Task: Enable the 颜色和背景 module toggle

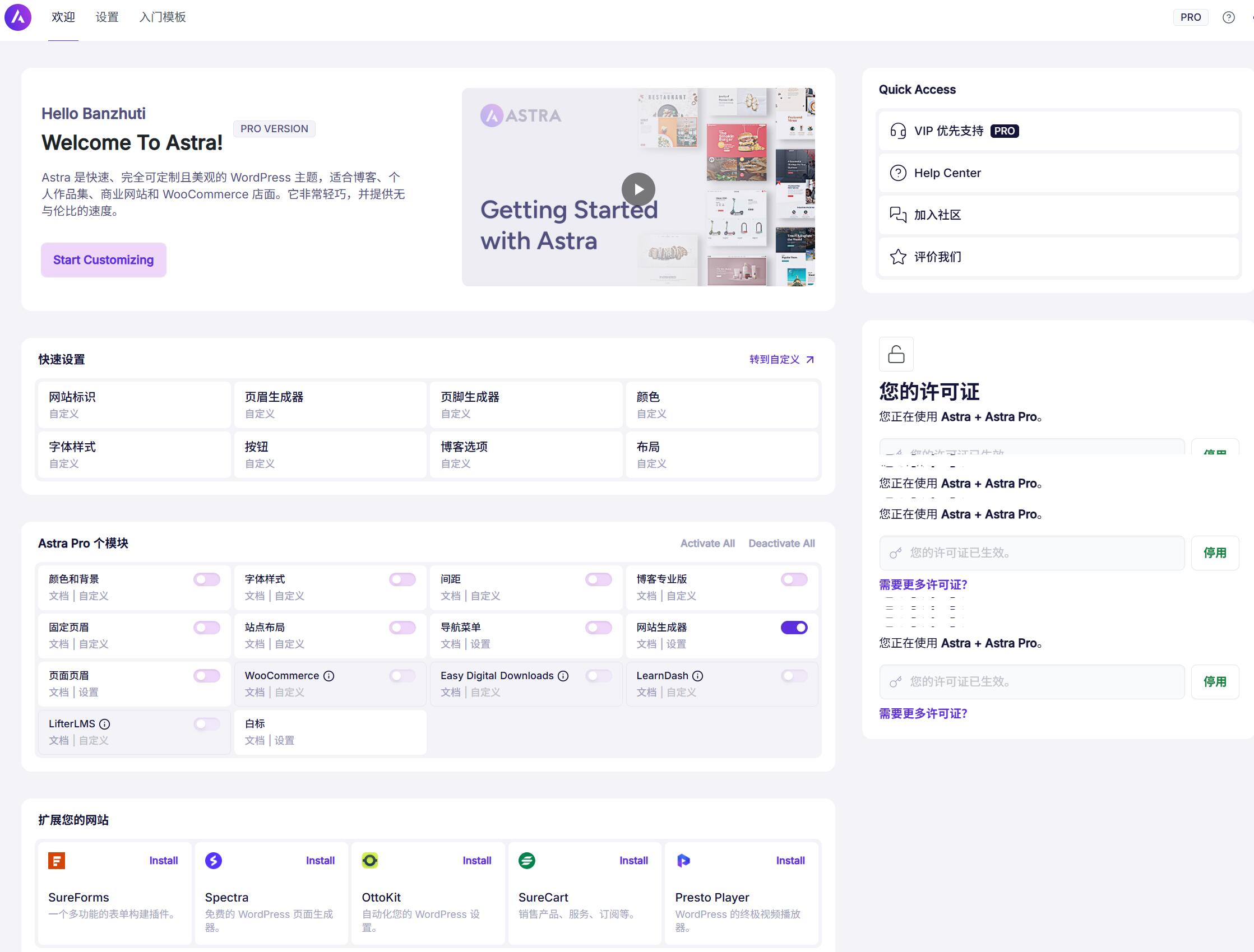Action: pos(207,579)
